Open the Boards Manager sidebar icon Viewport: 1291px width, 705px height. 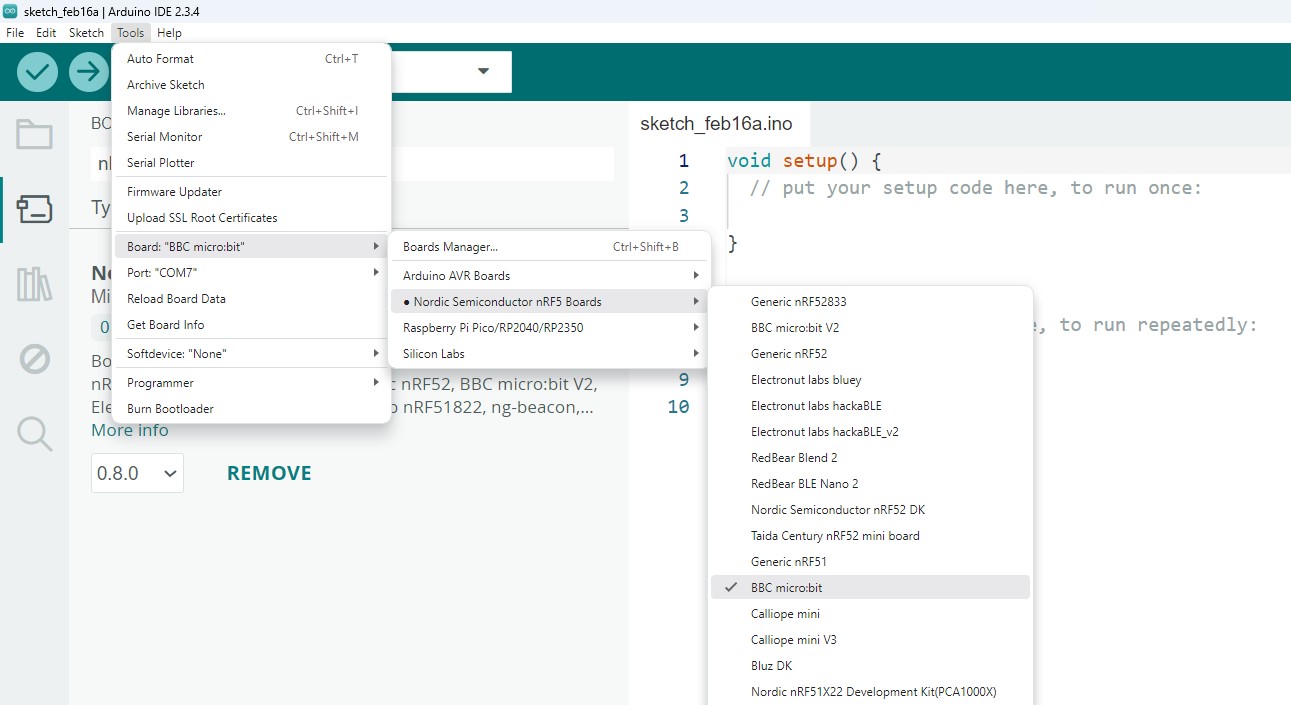pos(34,210)
